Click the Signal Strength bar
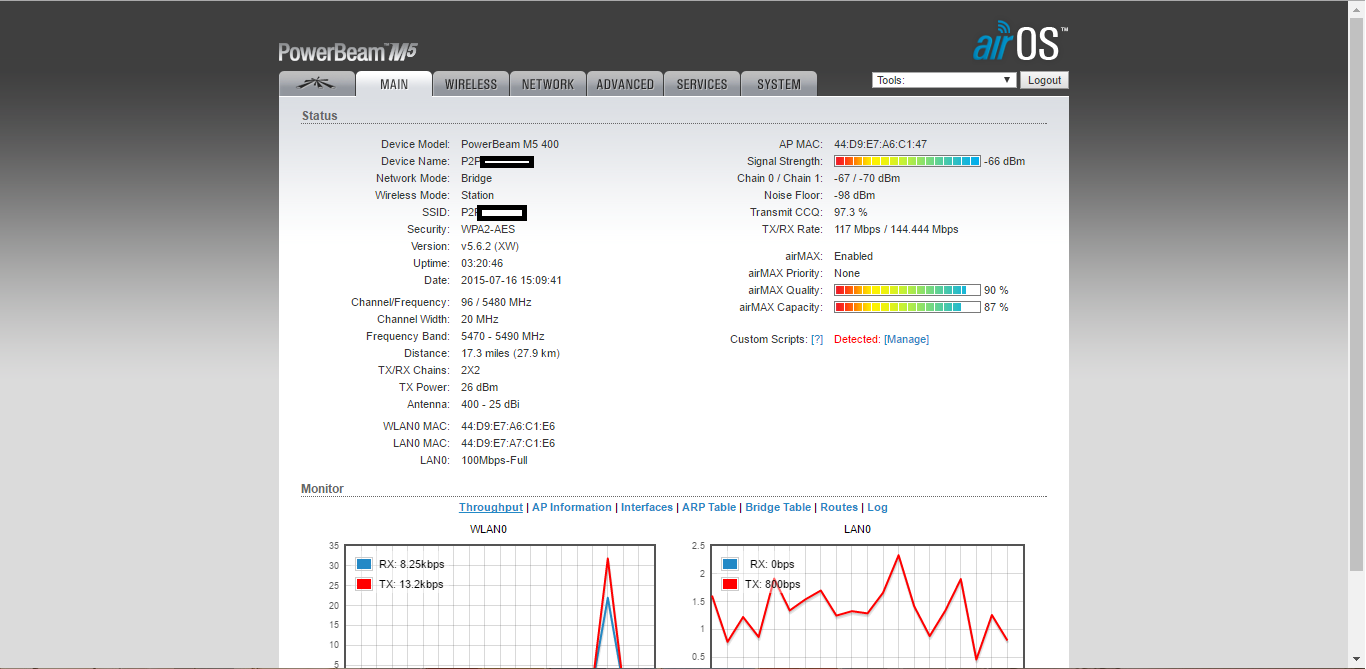 (x=907, y=161)
